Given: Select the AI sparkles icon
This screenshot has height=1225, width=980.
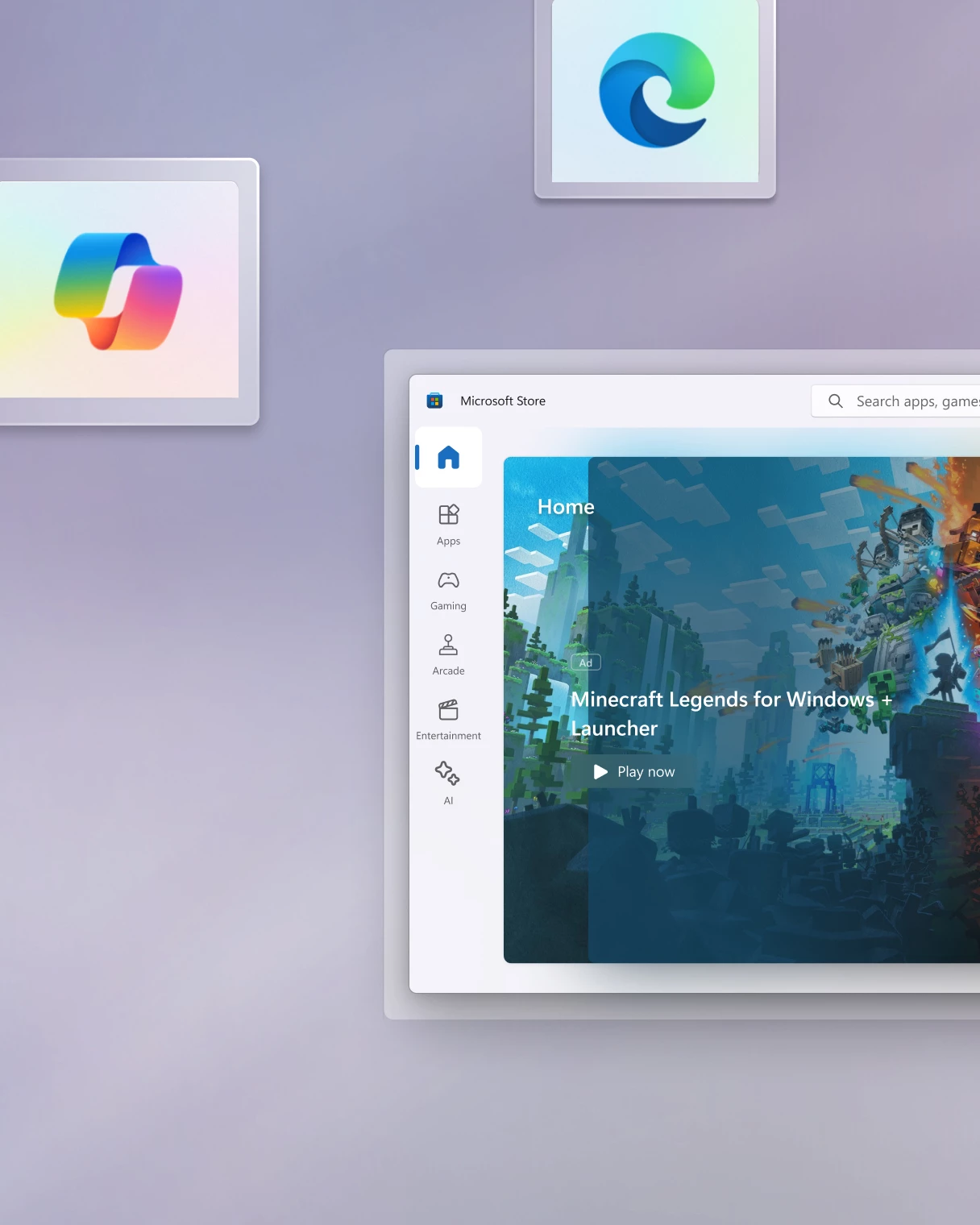Looking at the screenshot, I should [x=448, y=774].
